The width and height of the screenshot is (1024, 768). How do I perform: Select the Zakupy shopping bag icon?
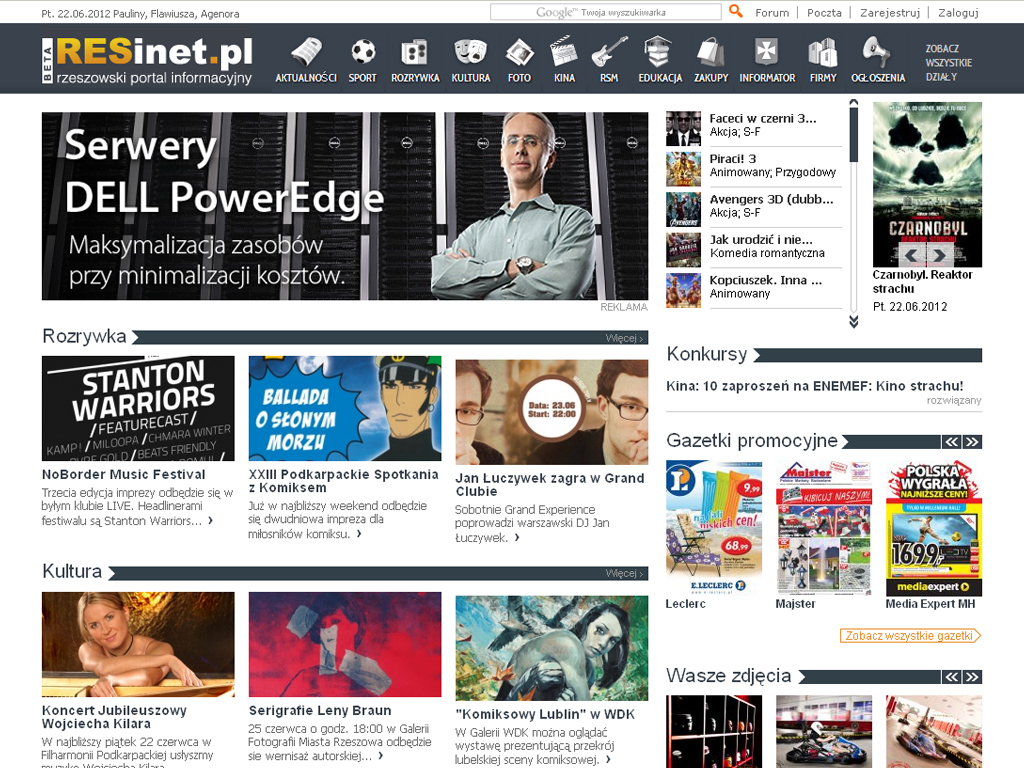click(x=711, y=52)
